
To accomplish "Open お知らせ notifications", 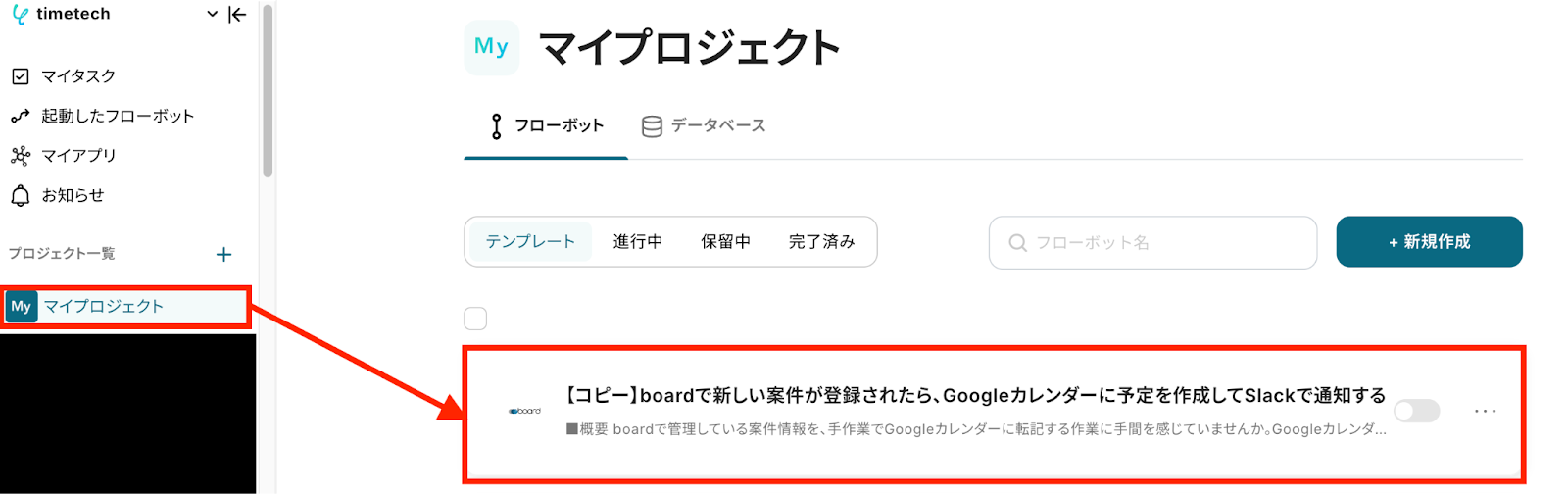I will pos(73,195).
